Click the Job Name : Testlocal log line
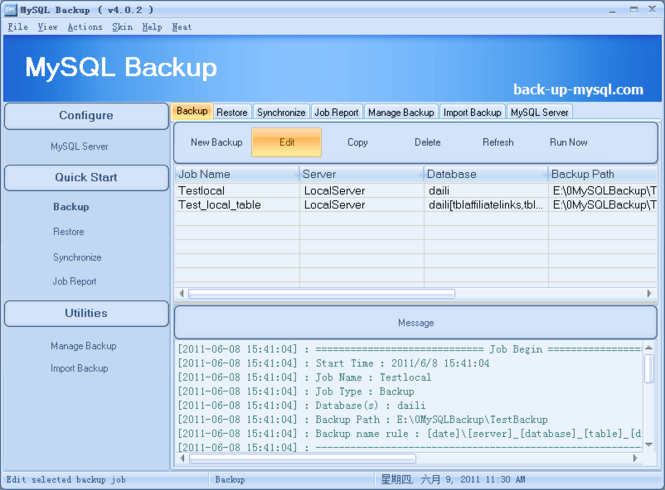The image size is (665, 490). pyautogui.click(x=304, y=378)
